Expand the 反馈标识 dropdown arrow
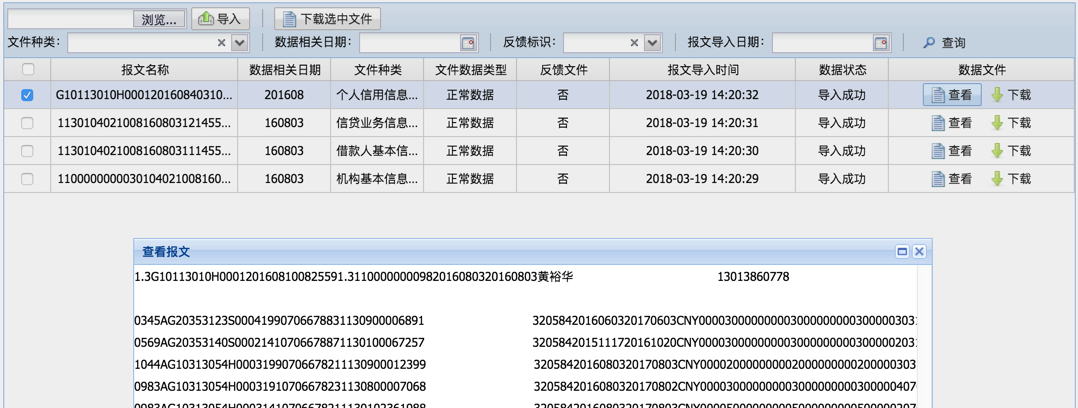The width and height of the screenshot is (1078, 408). (x=652, y=43)
